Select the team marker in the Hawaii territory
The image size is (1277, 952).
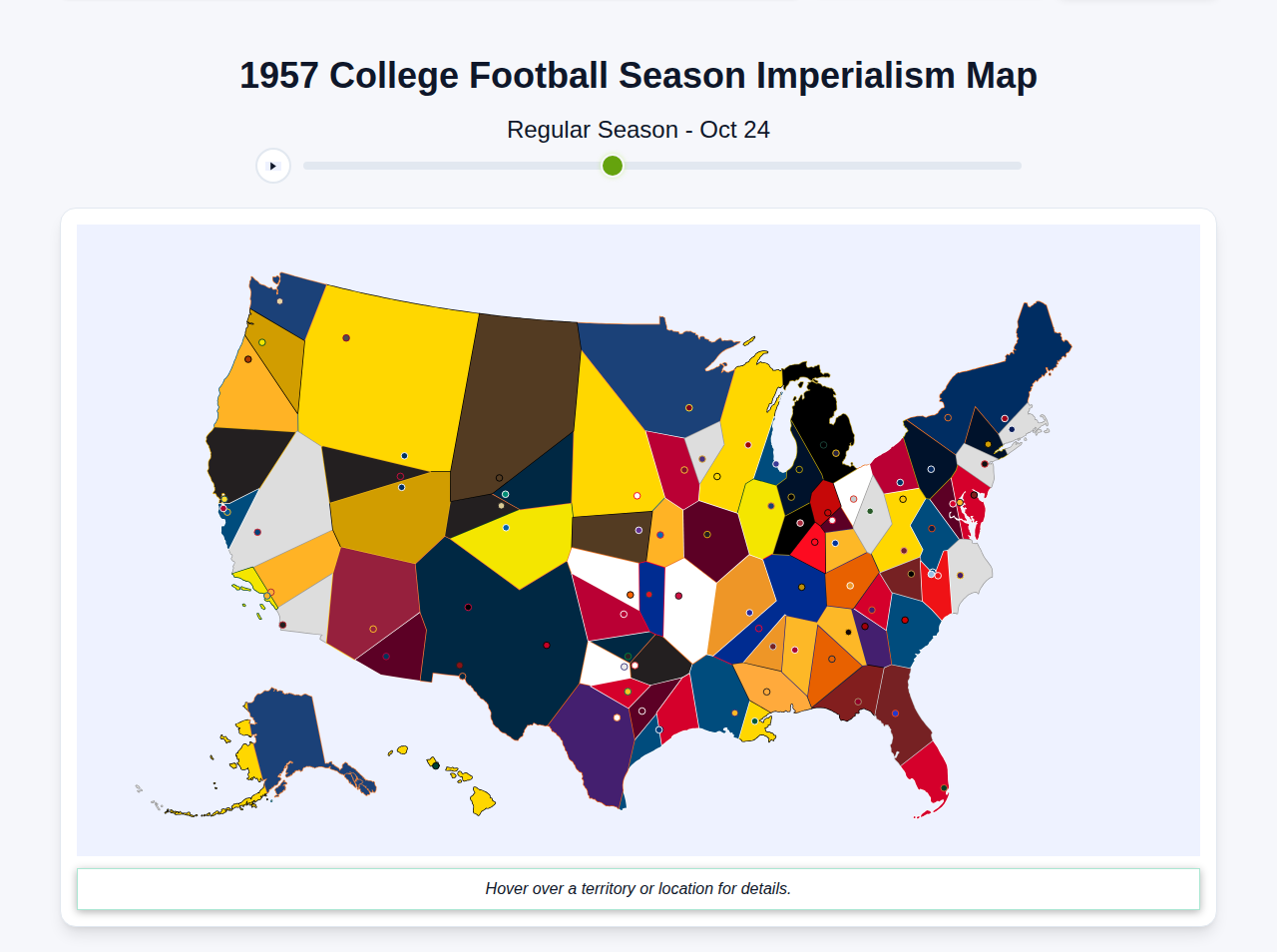point(436,765)
